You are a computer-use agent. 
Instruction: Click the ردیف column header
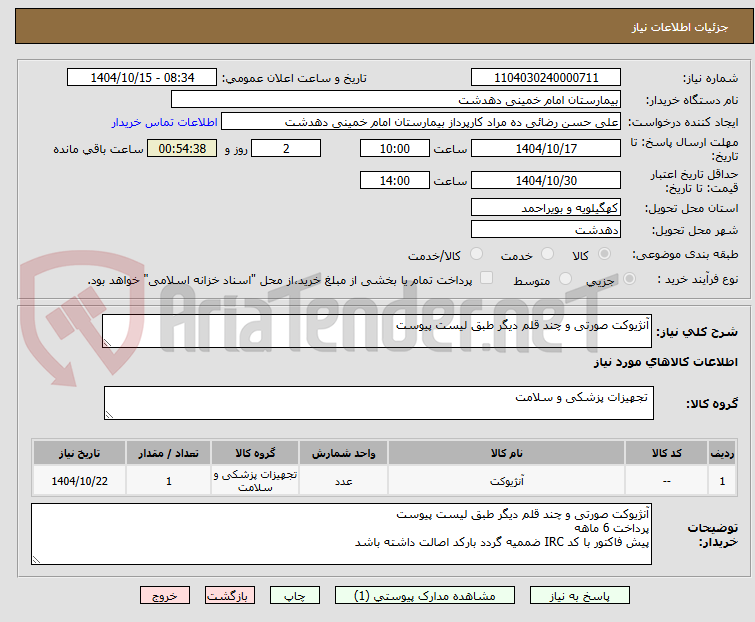pyautogui.click(x=722, y=453)
